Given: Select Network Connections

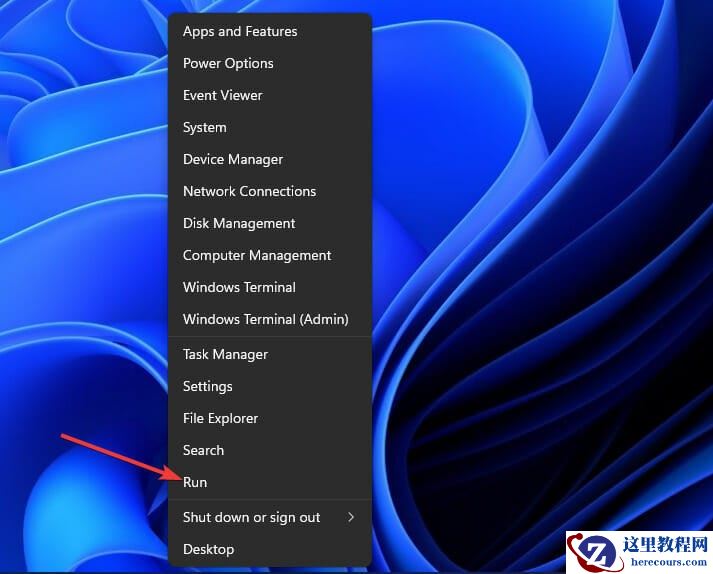Looking at the screenshot, I should point(270,191).
